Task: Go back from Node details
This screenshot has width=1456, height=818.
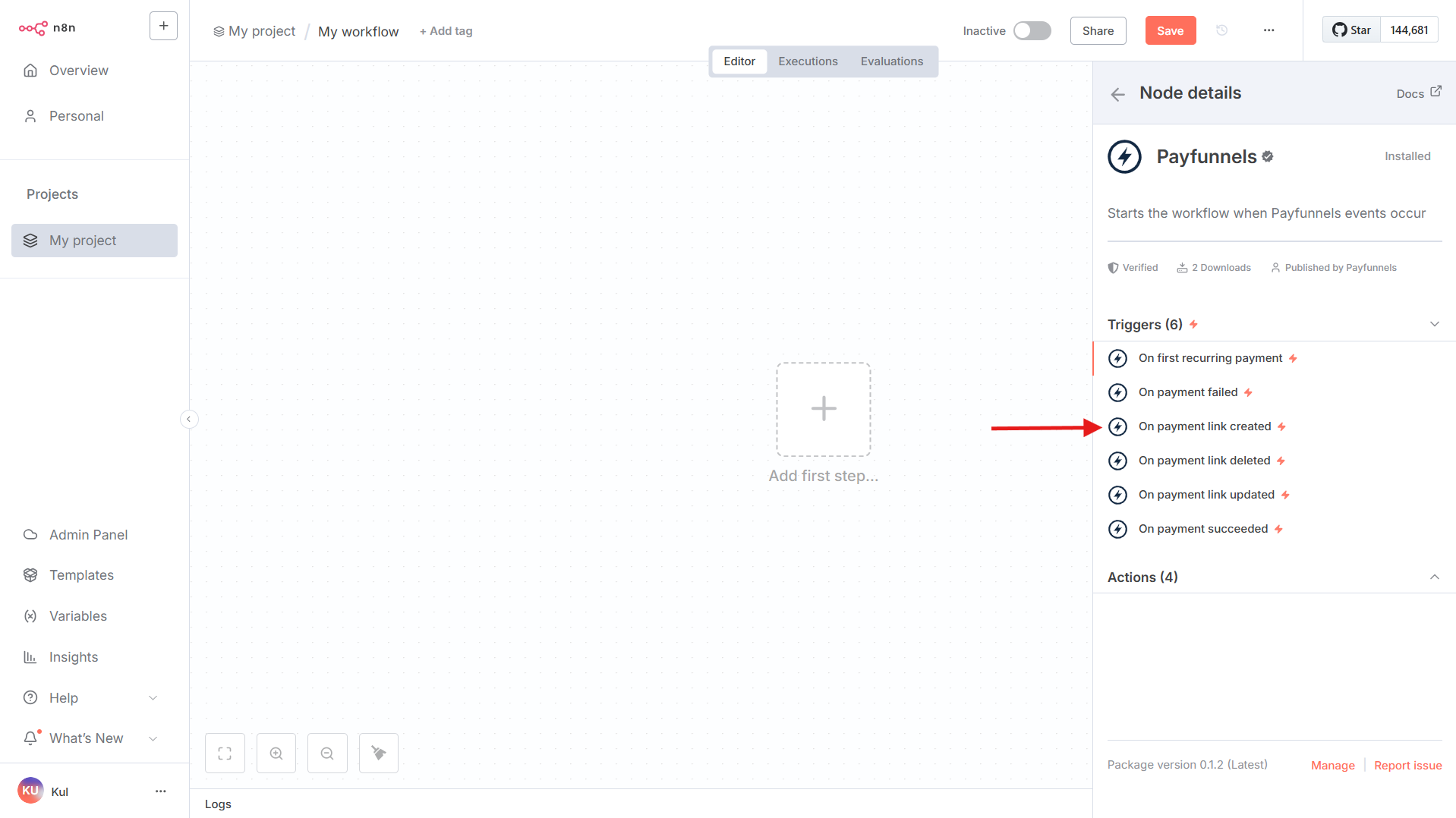Action: 1117,94
